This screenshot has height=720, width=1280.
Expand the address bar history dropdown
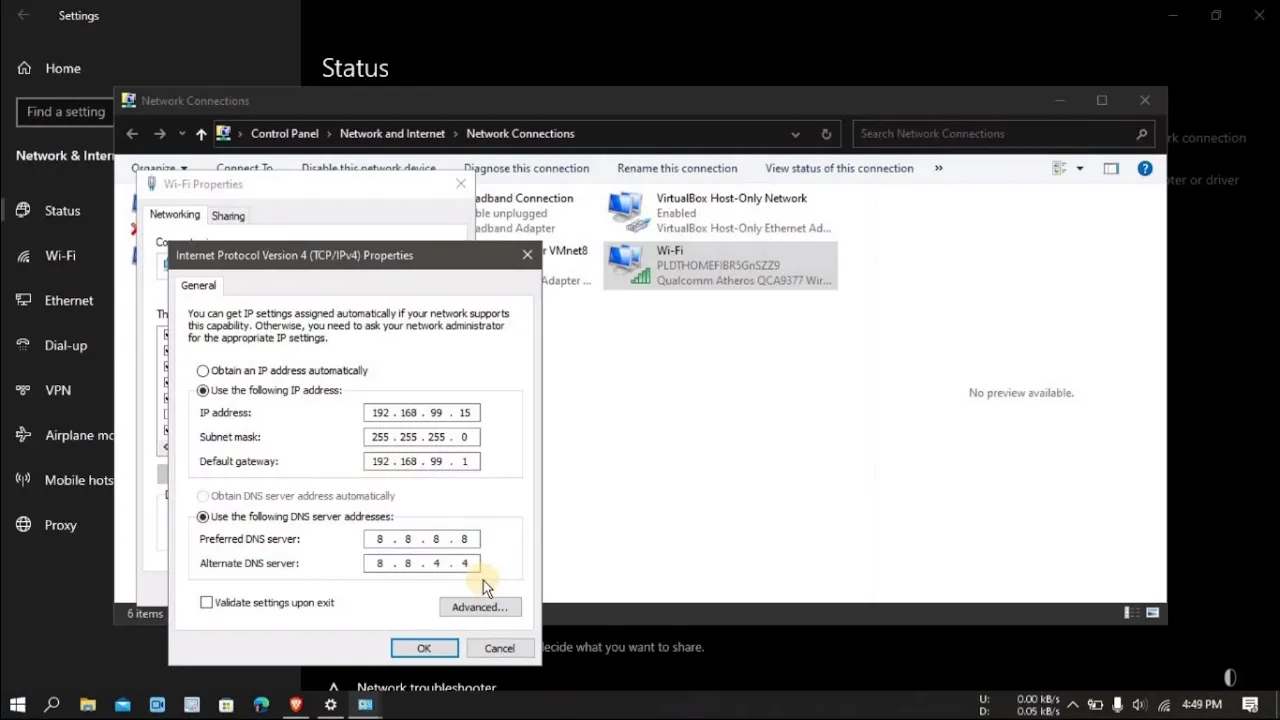pos(795,134)
